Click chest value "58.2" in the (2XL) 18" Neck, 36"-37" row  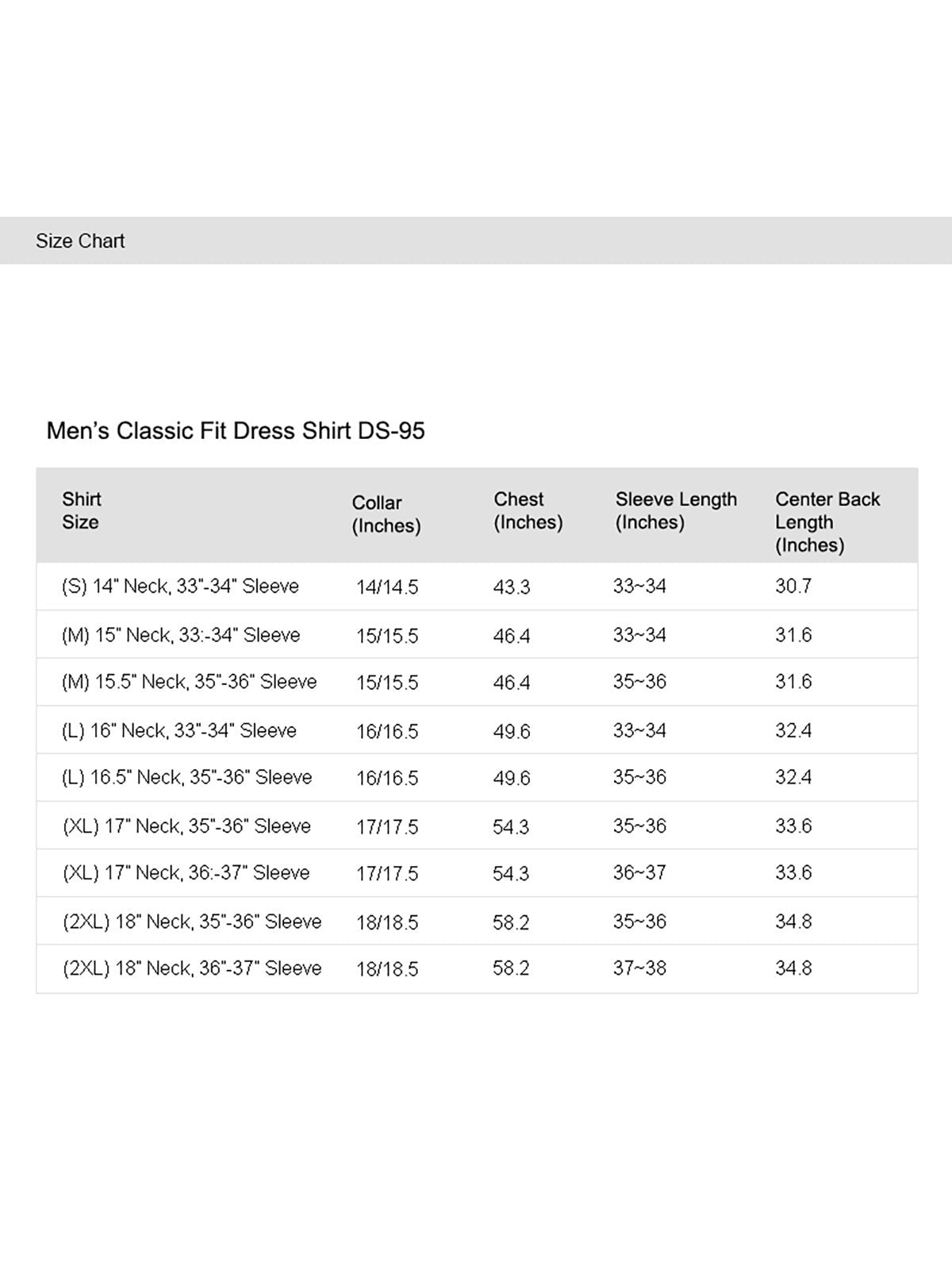[x=511, y=968]
